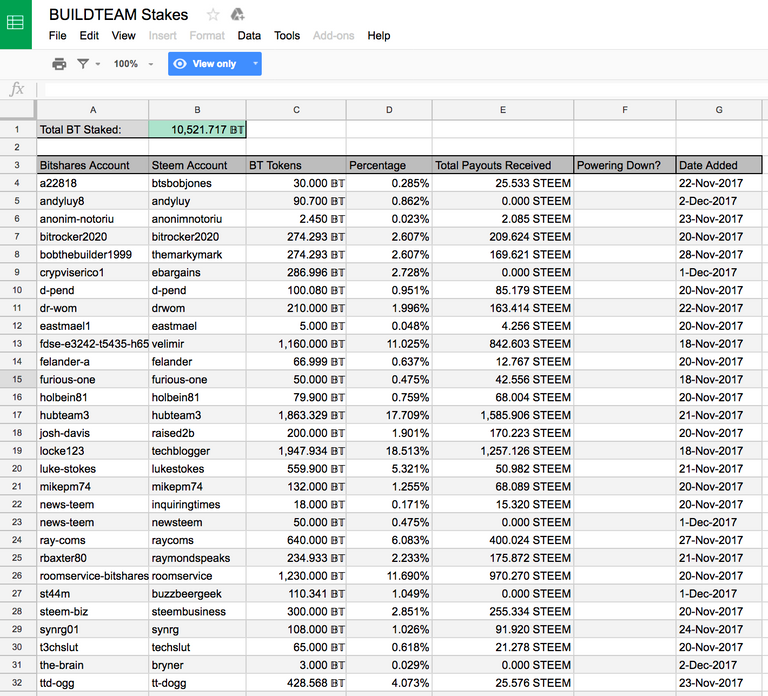Select column C header
Viewport: 768px width, 696px height.
pos(296,110)
